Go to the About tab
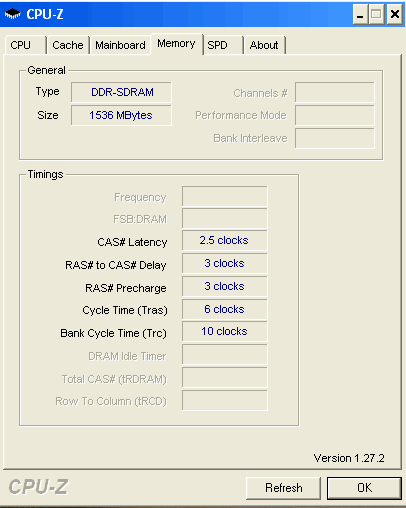The width and height of the screenshot is (406, 508). [x=264, y=45]
